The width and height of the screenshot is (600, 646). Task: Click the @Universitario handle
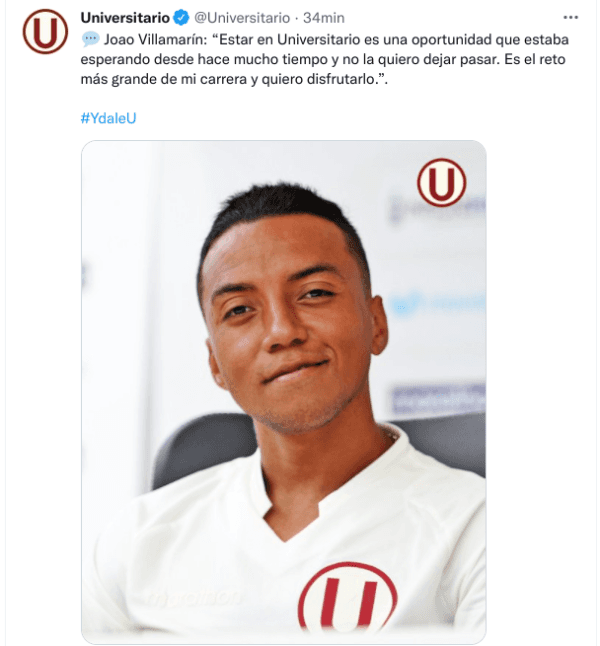(x=242, y=18)
